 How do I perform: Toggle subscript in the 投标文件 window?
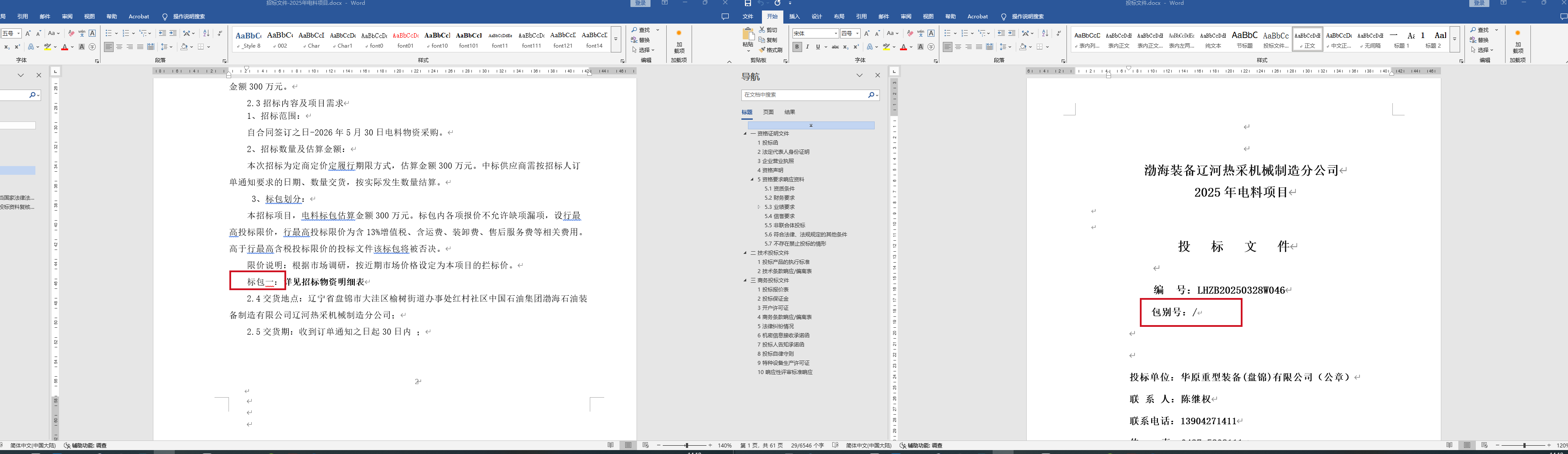[846, 47]
